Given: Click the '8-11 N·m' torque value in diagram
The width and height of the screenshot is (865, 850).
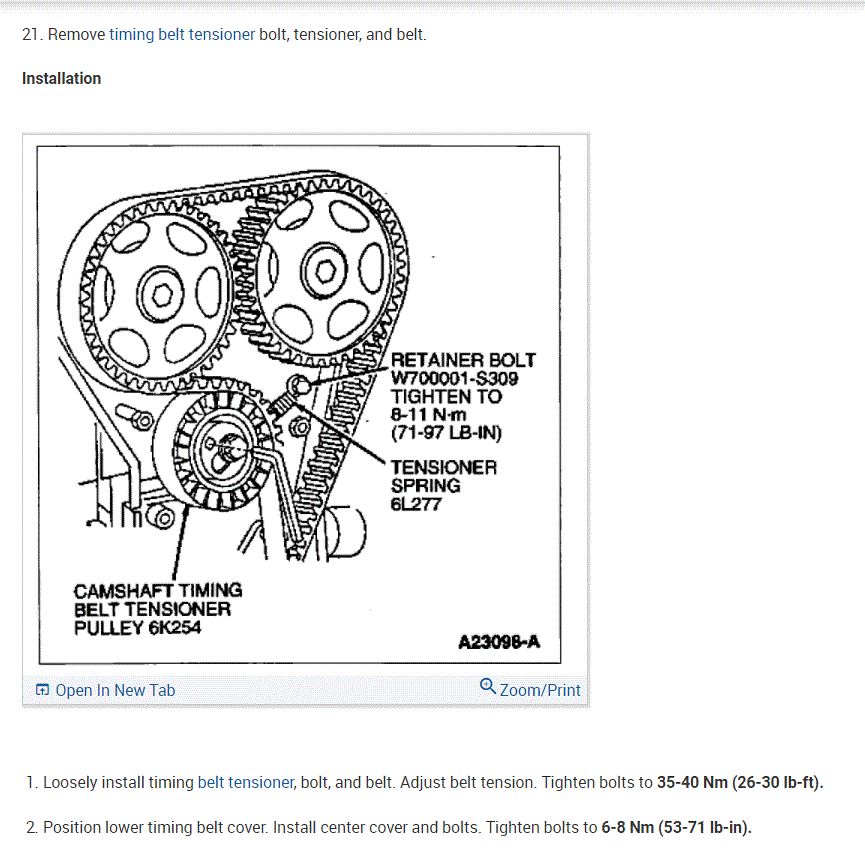Looking at the screenshot, I should click(x=429, y=414).
